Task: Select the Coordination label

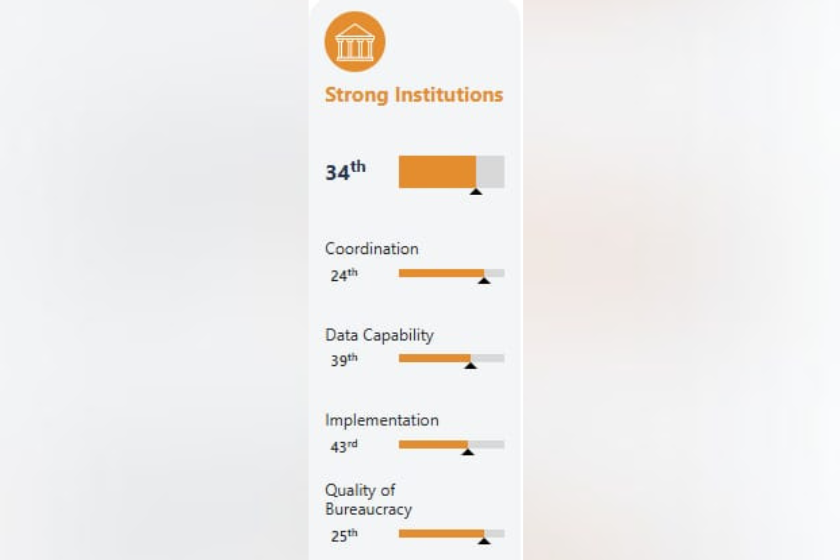Action: pyautogui.click(x=372, y=249)
